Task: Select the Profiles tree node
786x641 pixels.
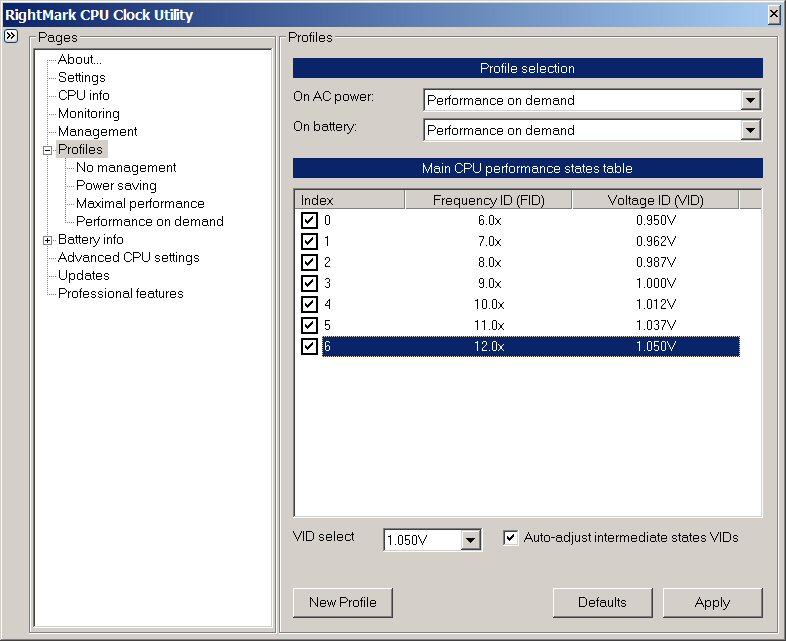Action: [80, 149]
